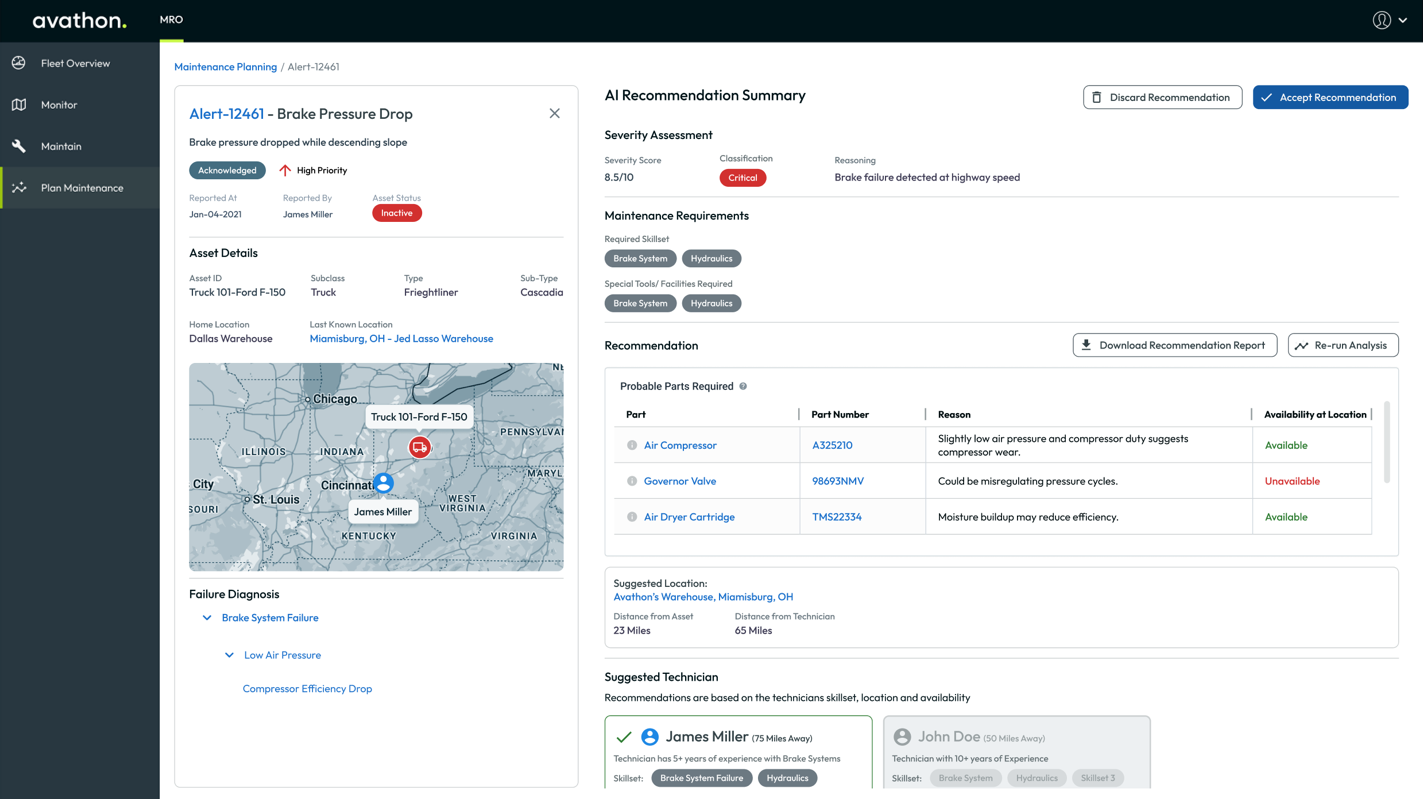Click James Miller's person pin on map
The image size is (1423, 799).
(384, 483)
